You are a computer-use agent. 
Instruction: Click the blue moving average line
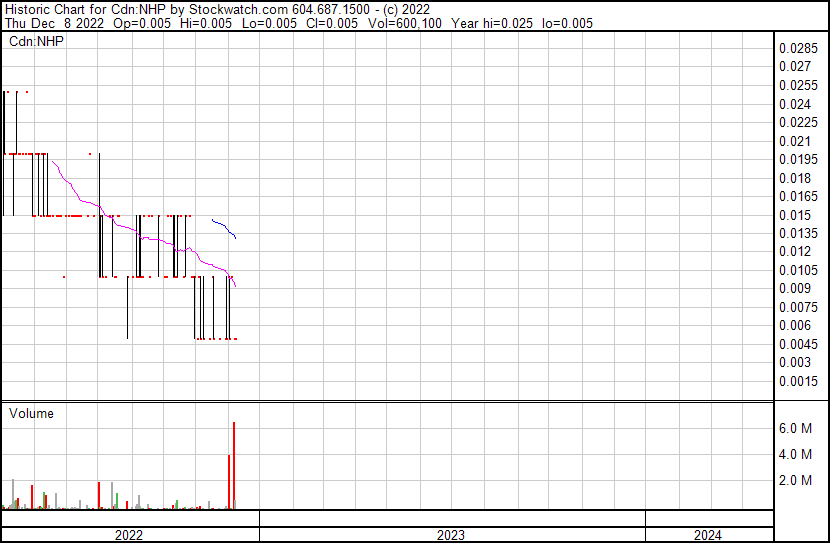(224, 227)
